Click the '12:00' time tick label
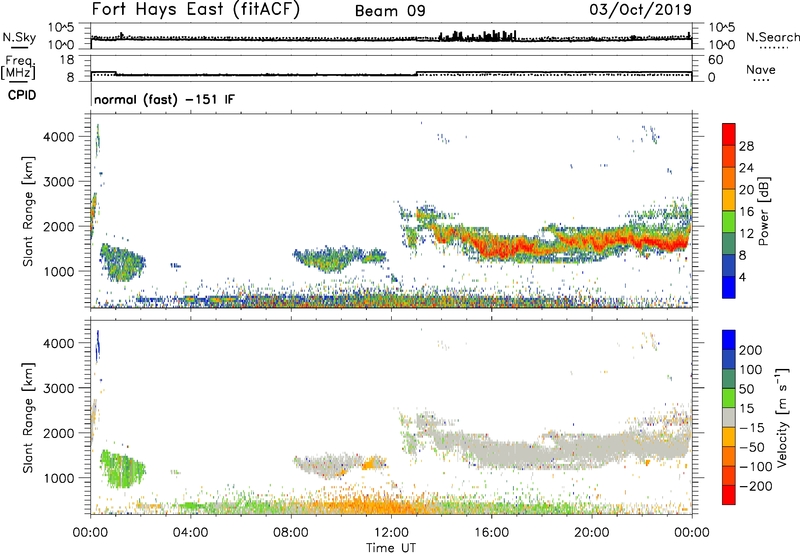 pyautogui.click(x=391, y=533)
